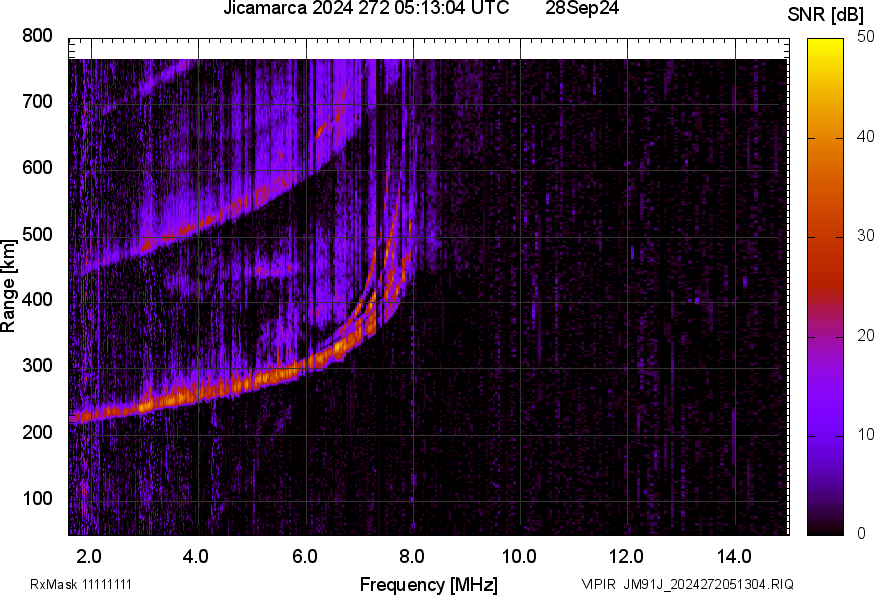Click the Jicamarca timestamp title text
This screenshot has height=595, width=874.
373,9
